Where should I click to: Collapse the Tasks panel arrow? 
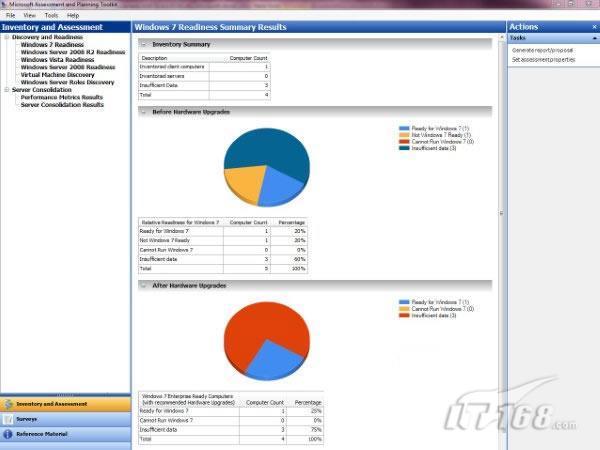(594, 38)
